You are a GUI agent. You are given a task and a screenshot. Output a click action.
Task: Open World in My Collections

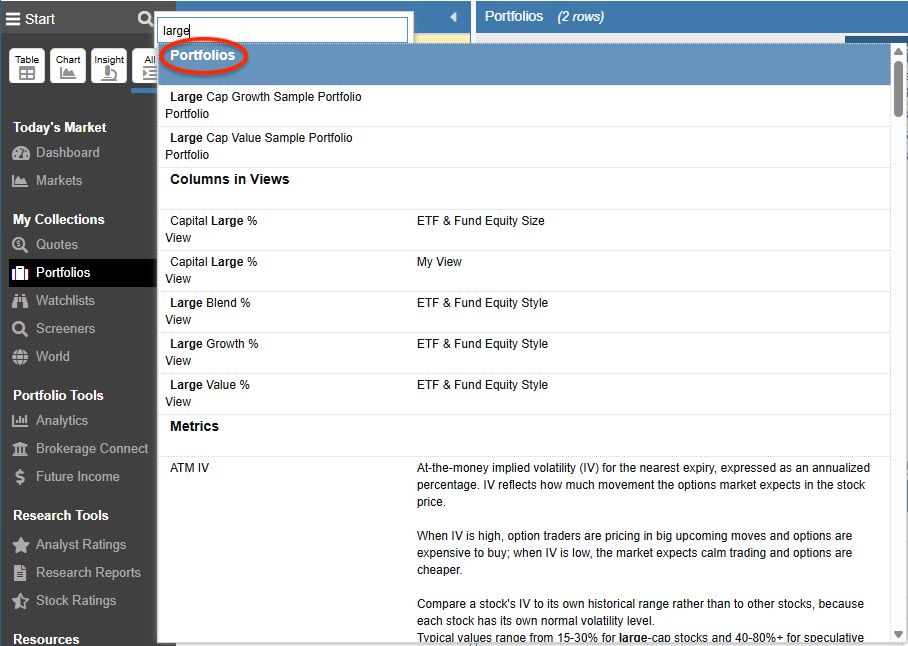[41, 357]
